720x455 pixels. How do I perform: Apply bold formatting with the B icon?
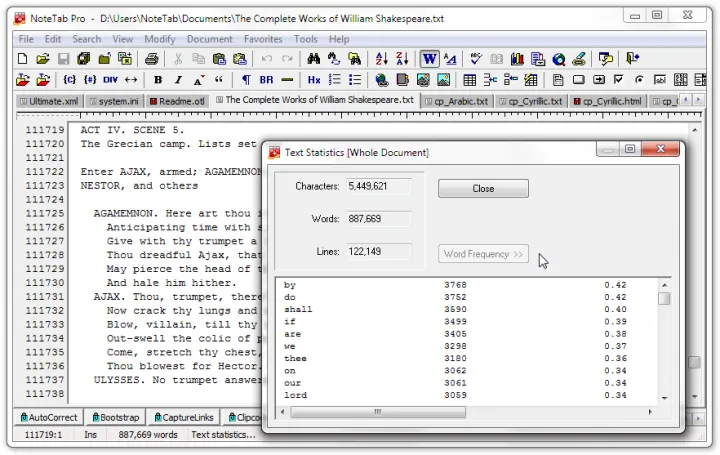(x=158, y=80)
